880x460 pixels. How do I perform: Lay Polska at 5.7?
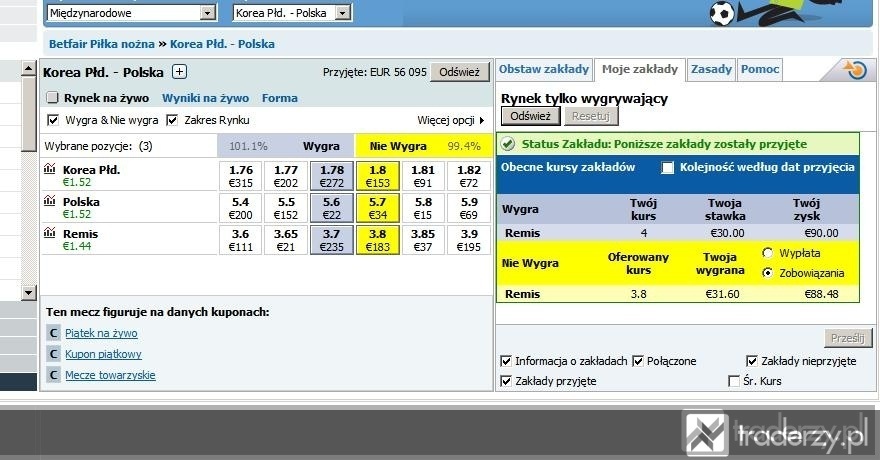coord(378,208)
